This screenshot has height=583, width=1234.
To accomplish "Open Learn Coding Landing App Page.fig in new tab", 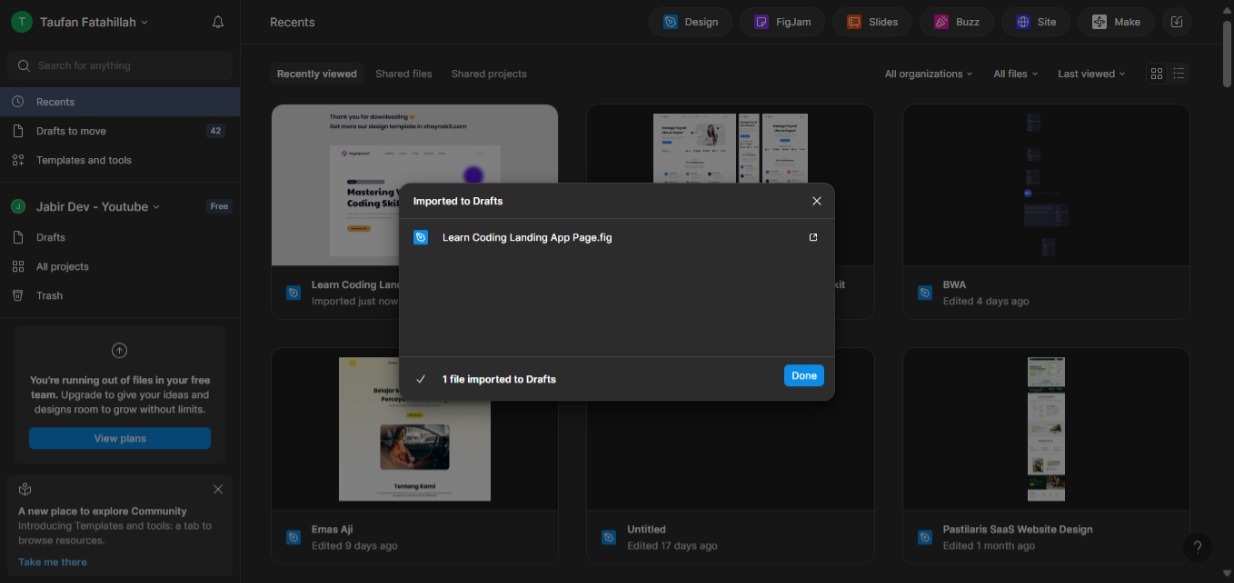I will (x=813, y=238).
